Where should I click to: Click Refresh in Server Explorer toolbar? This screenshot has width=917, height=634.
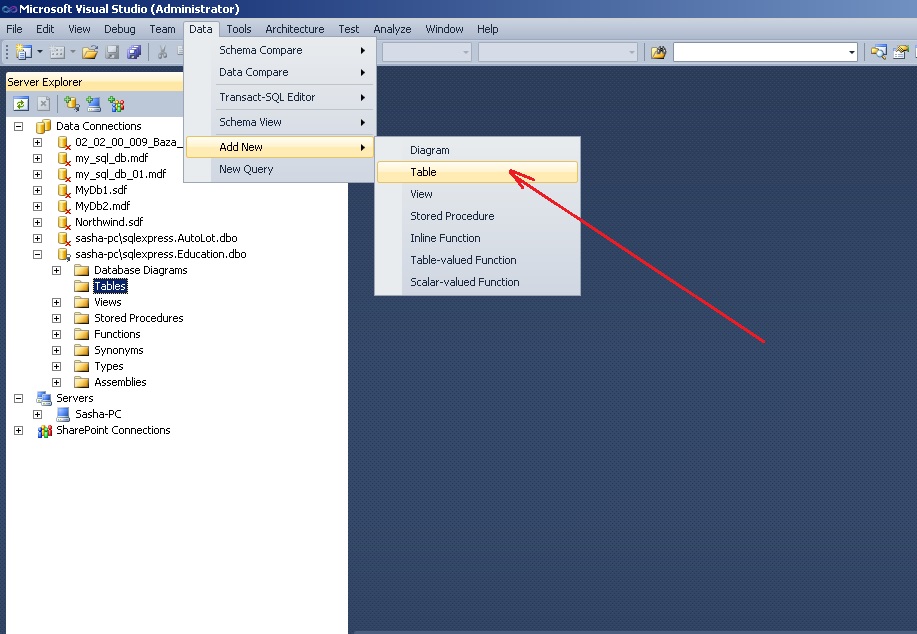21,104
